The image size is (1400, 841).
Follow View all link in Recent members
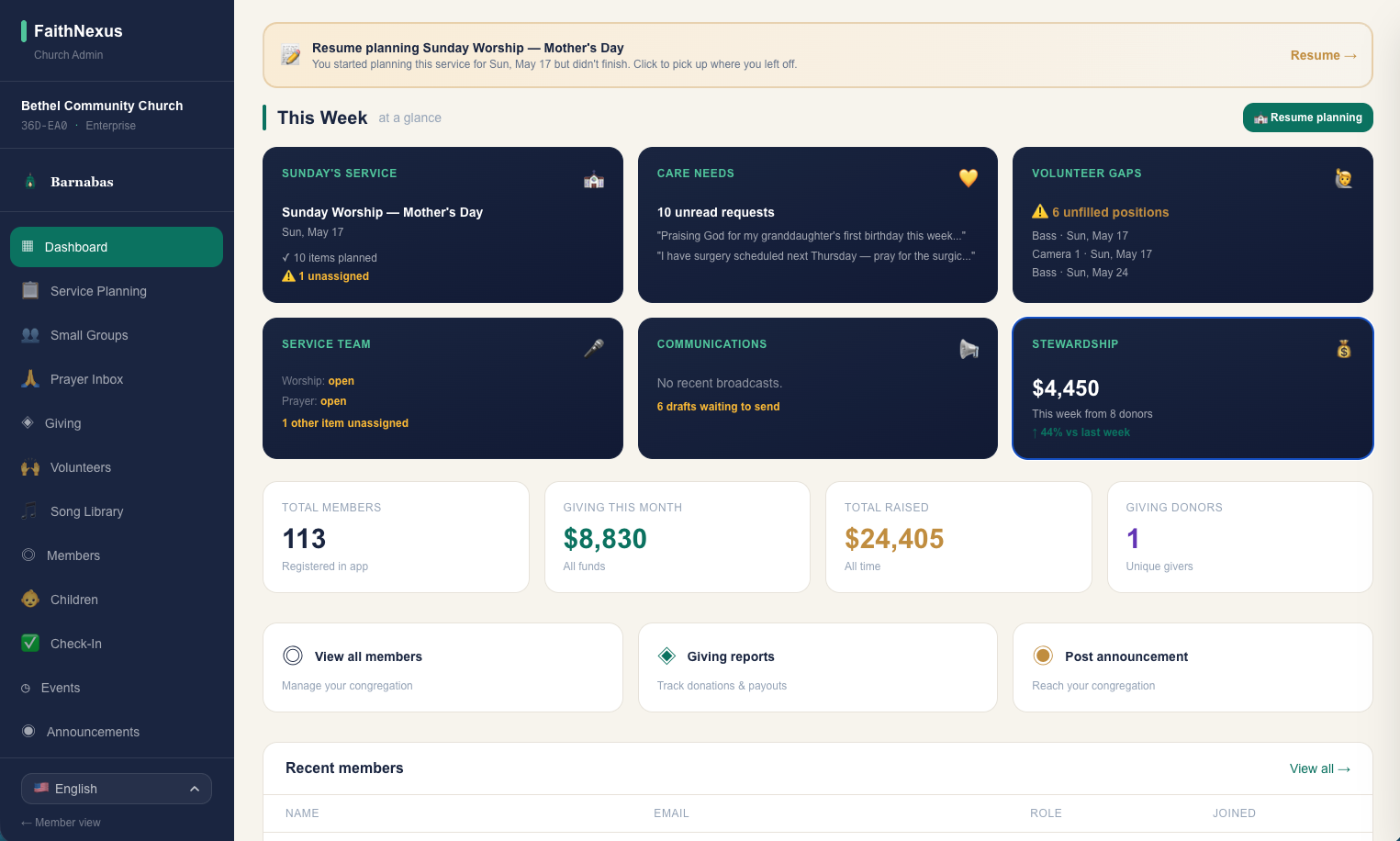click(1319, 768)
